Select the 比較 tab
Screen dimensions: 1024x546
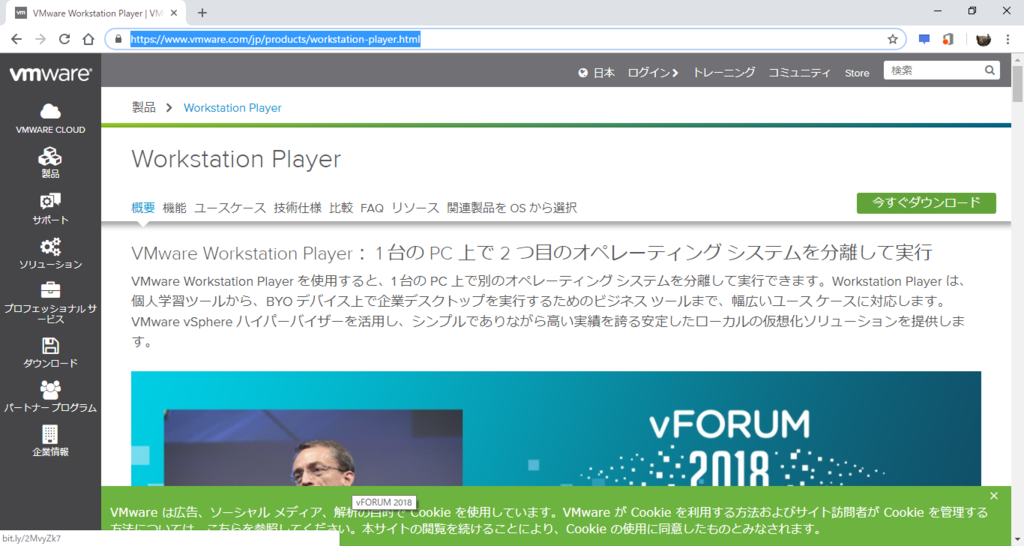341,208
